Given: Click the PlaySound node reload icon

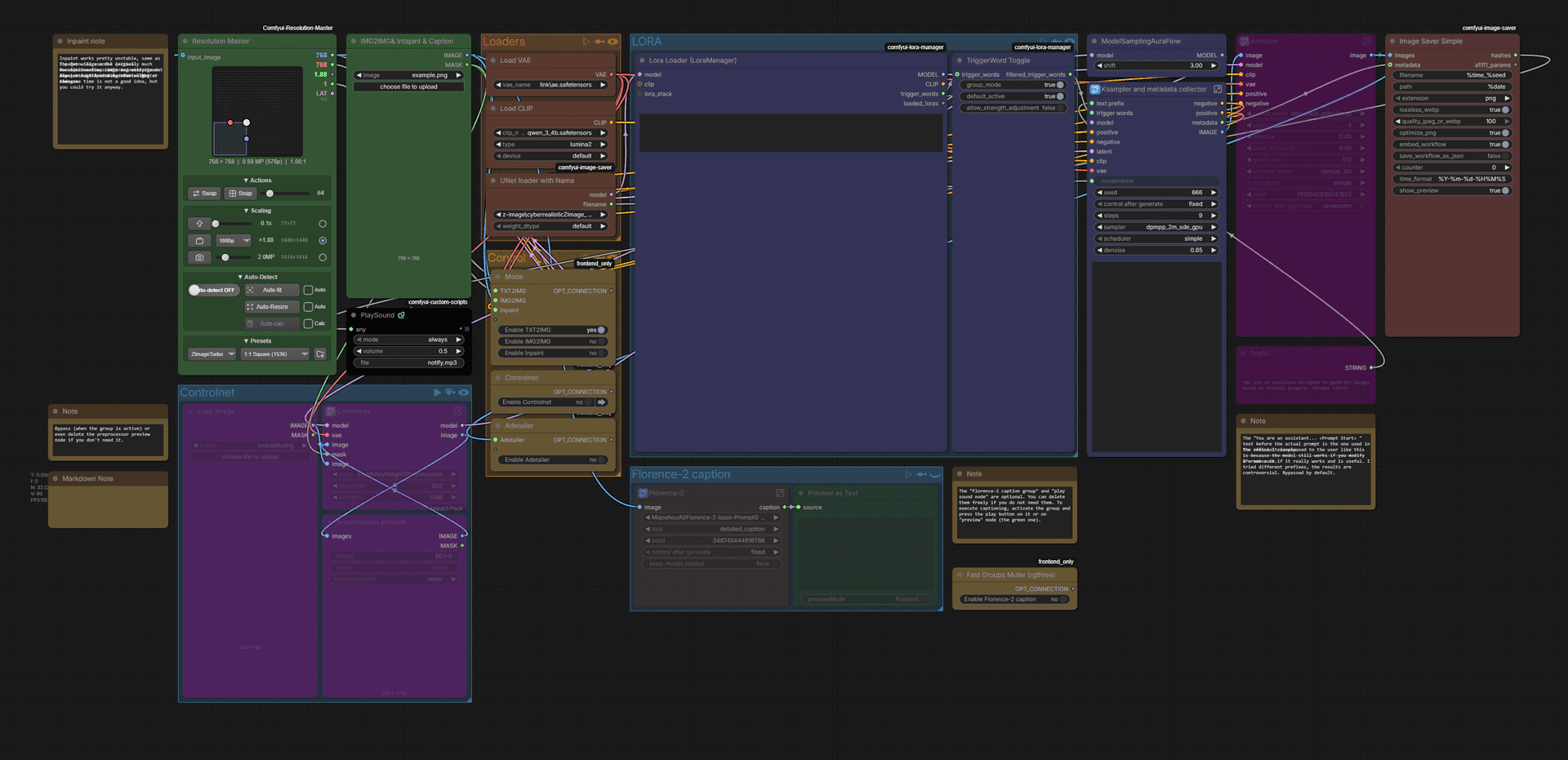Looking at the screenshot, I should pyautogui.click(x=401, y=315).
